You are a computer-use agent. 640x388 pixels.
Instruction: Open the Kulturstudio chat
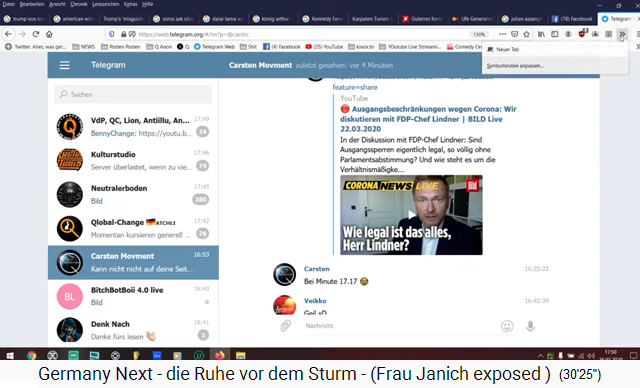click(133, 160)
